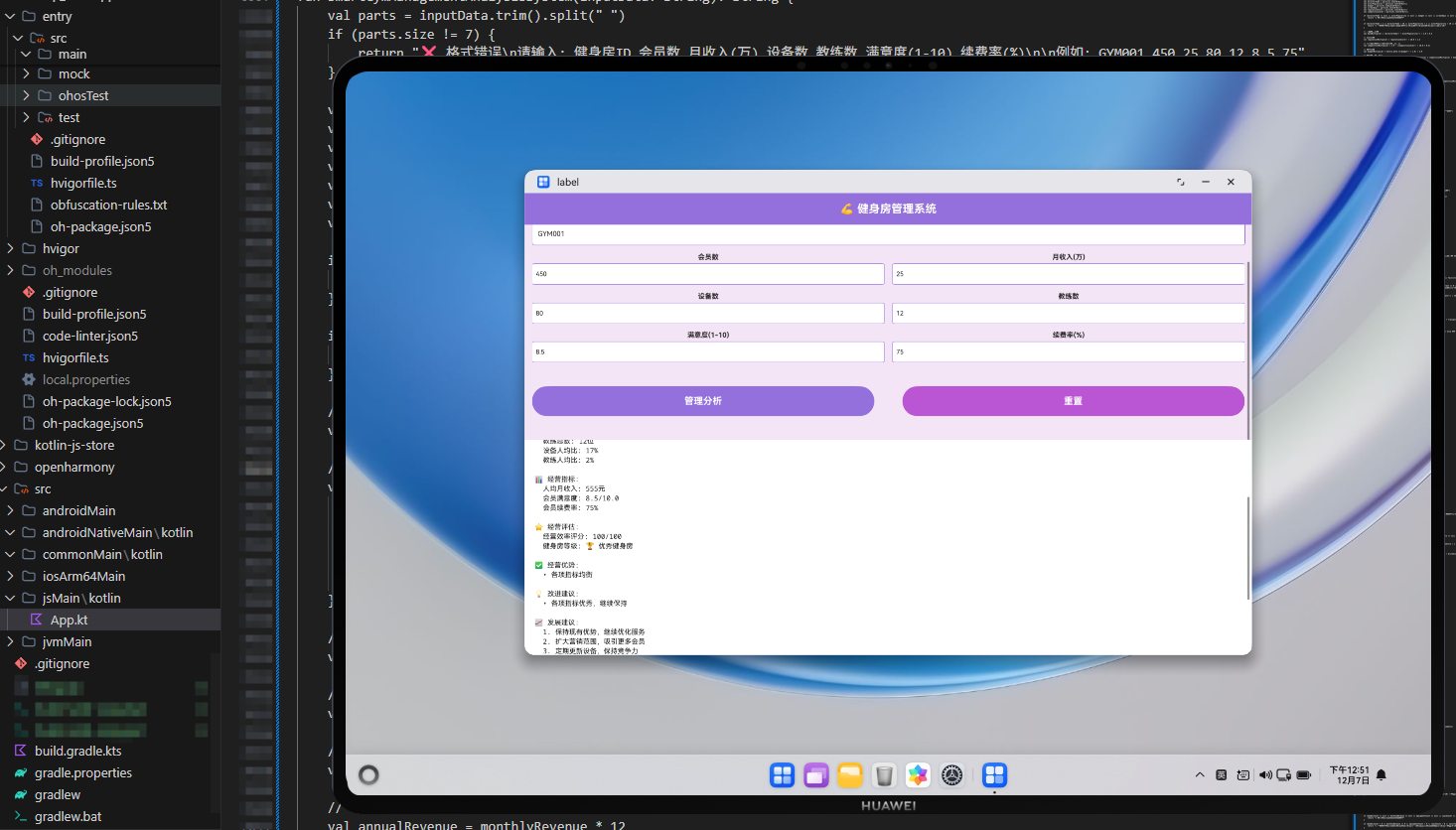
Task: Expand the jvmMain folder
Action: [10, 641]
